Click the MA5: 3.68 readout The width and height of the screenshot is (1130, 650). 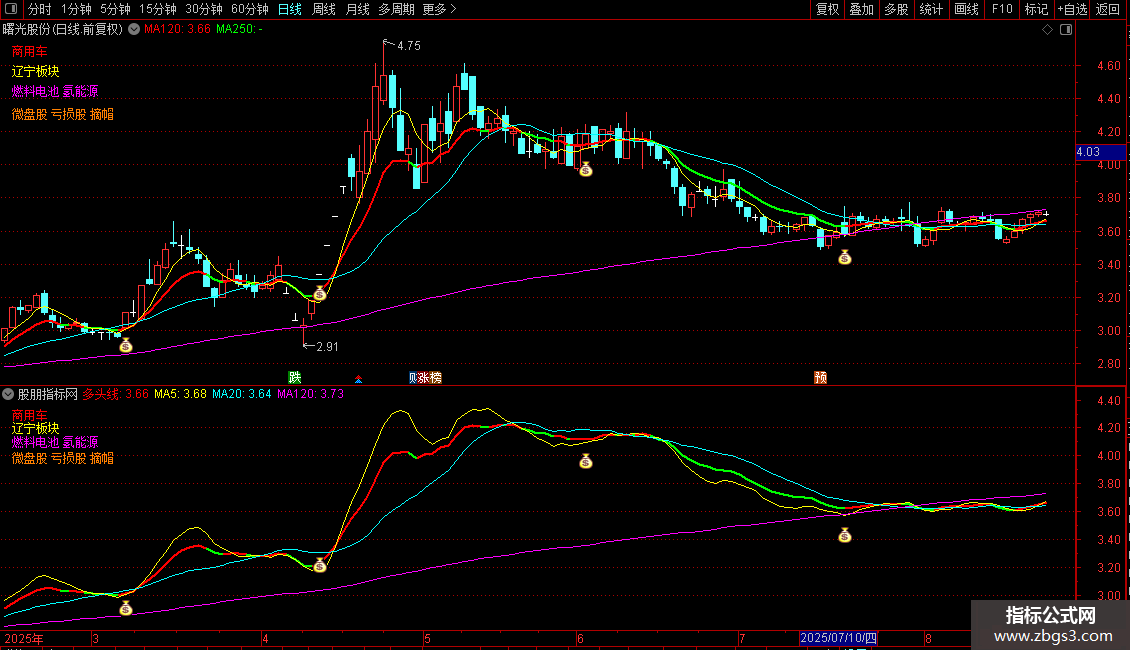pos(180,394)
